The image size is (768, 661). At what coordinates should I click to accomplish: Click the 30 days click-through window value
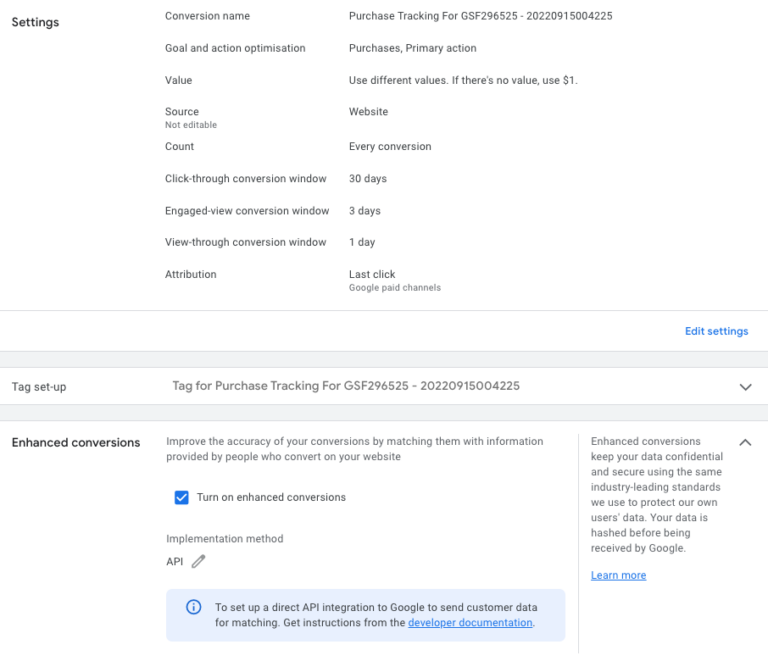click(x=368, y=179)
